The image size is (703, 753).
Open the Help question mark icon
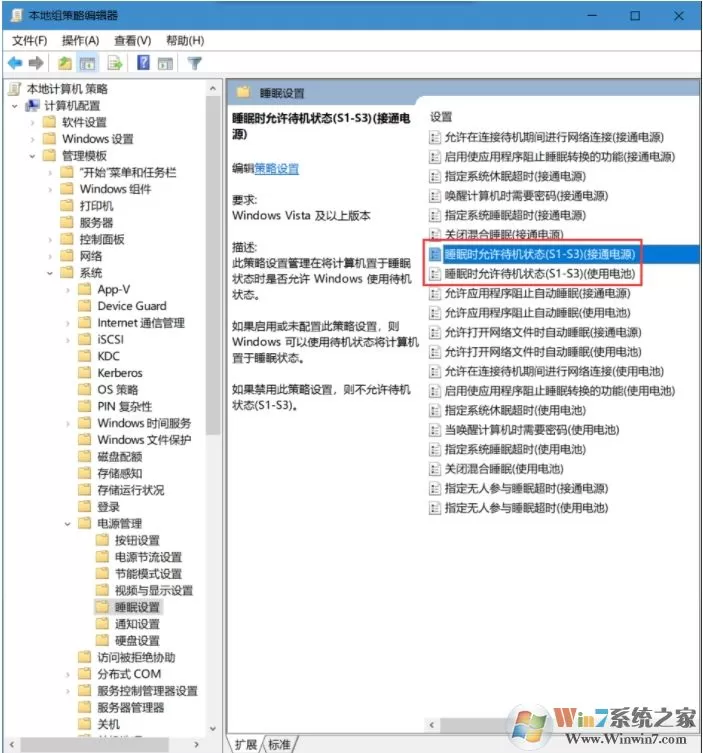click(143, 62)
